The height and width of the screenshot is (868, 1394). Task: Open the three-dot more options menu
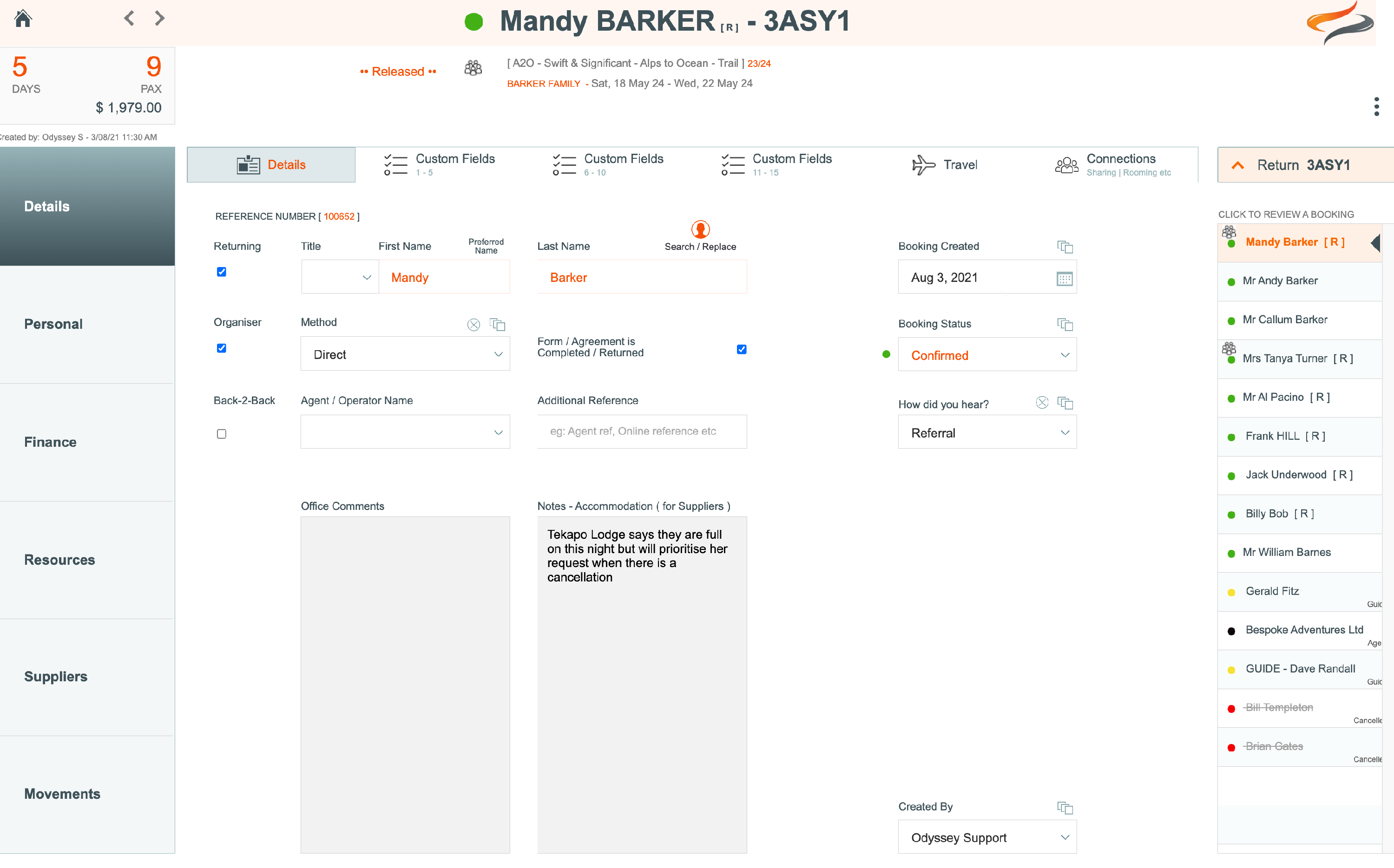click(1376, 107)
